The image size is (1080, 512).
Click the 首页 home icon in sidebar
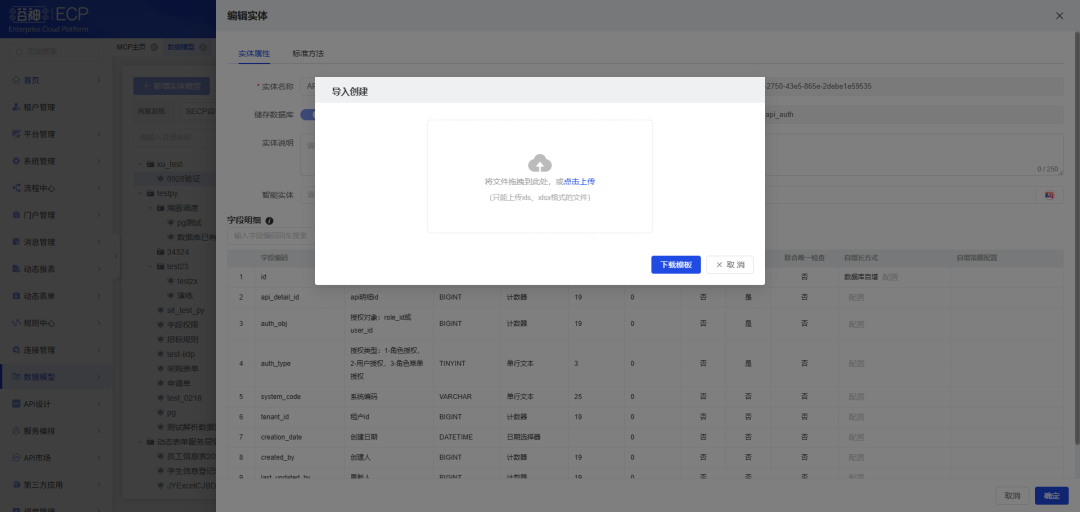[x=16, y=80]
